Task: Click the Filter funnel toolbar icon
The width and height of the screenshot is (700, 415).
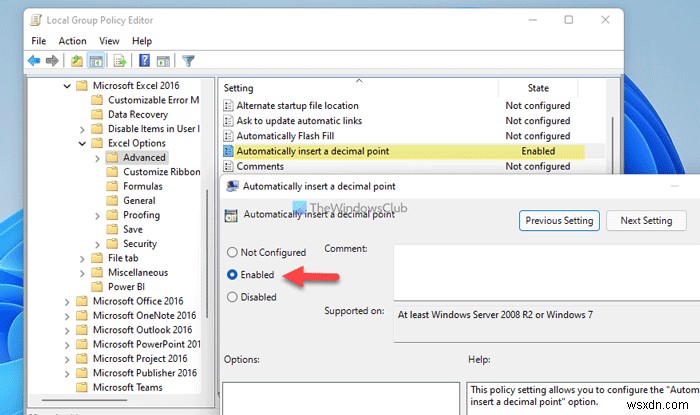Action: tap(188, 61)
